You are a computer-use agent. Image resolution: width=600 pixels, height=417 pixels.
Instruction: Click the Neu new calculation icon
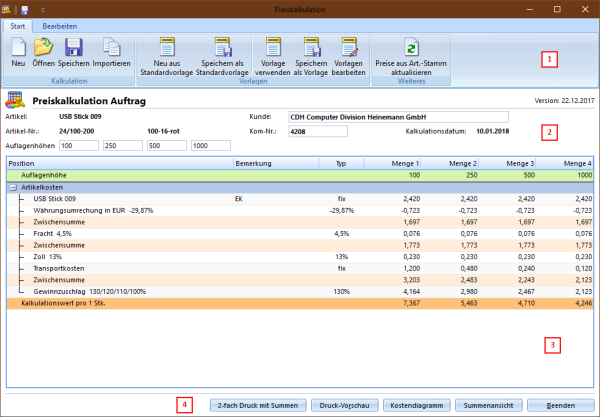[18, 47]
